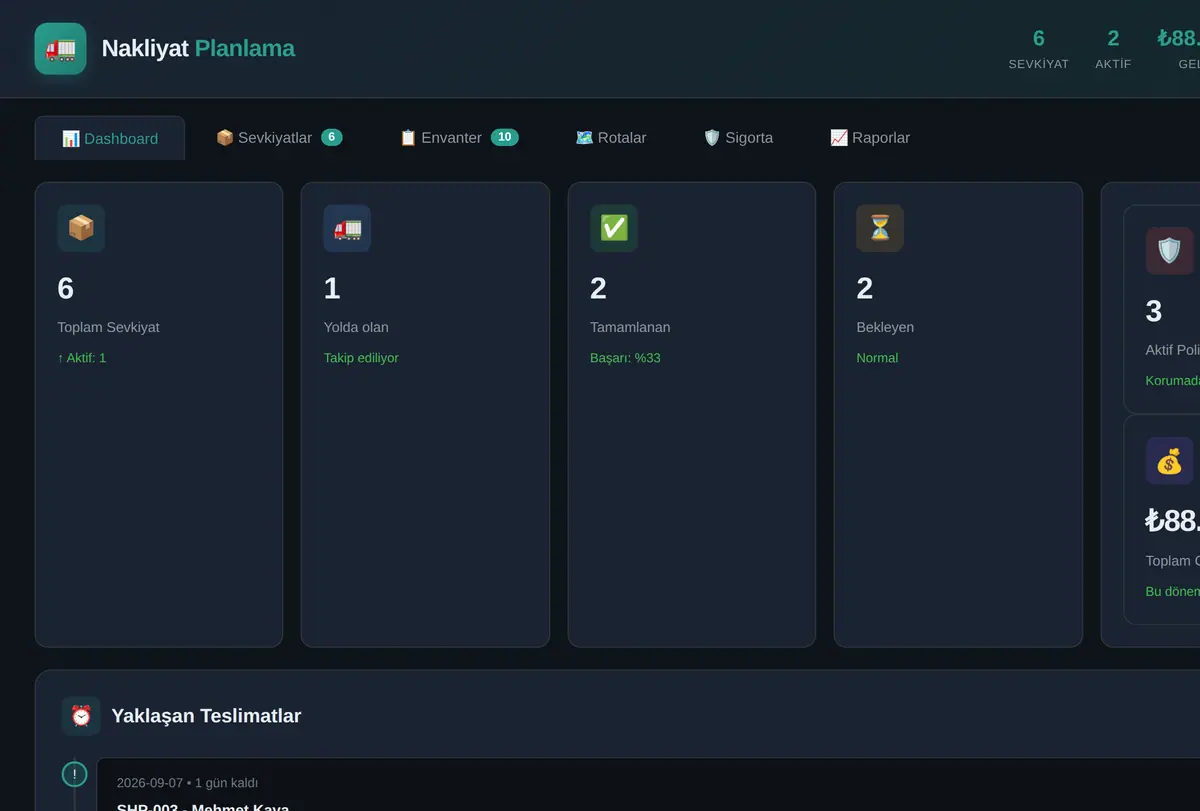Screen dimensions: 1200x811
Task: Click the package icon on Toplam Sevkiyat card
Action: (x=81, y=228)
